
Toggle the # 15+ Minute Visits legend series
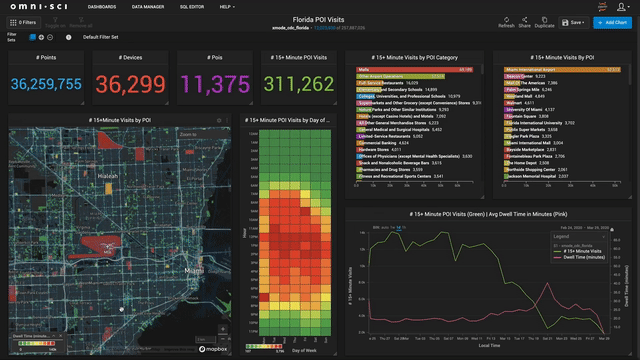click(578, 251)
